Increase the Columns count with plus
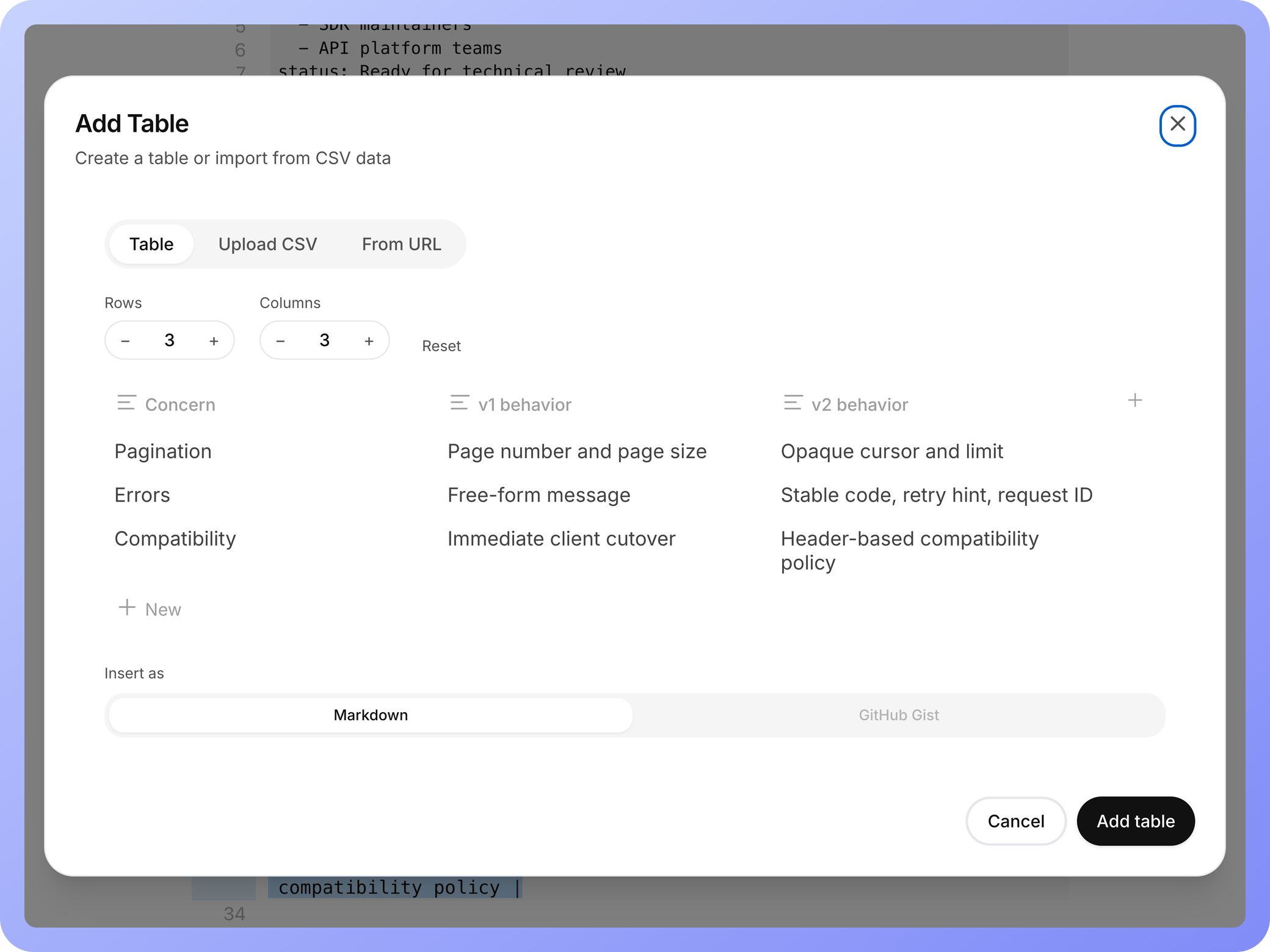This screenshot has width=1270, height=952. (369, 341)
